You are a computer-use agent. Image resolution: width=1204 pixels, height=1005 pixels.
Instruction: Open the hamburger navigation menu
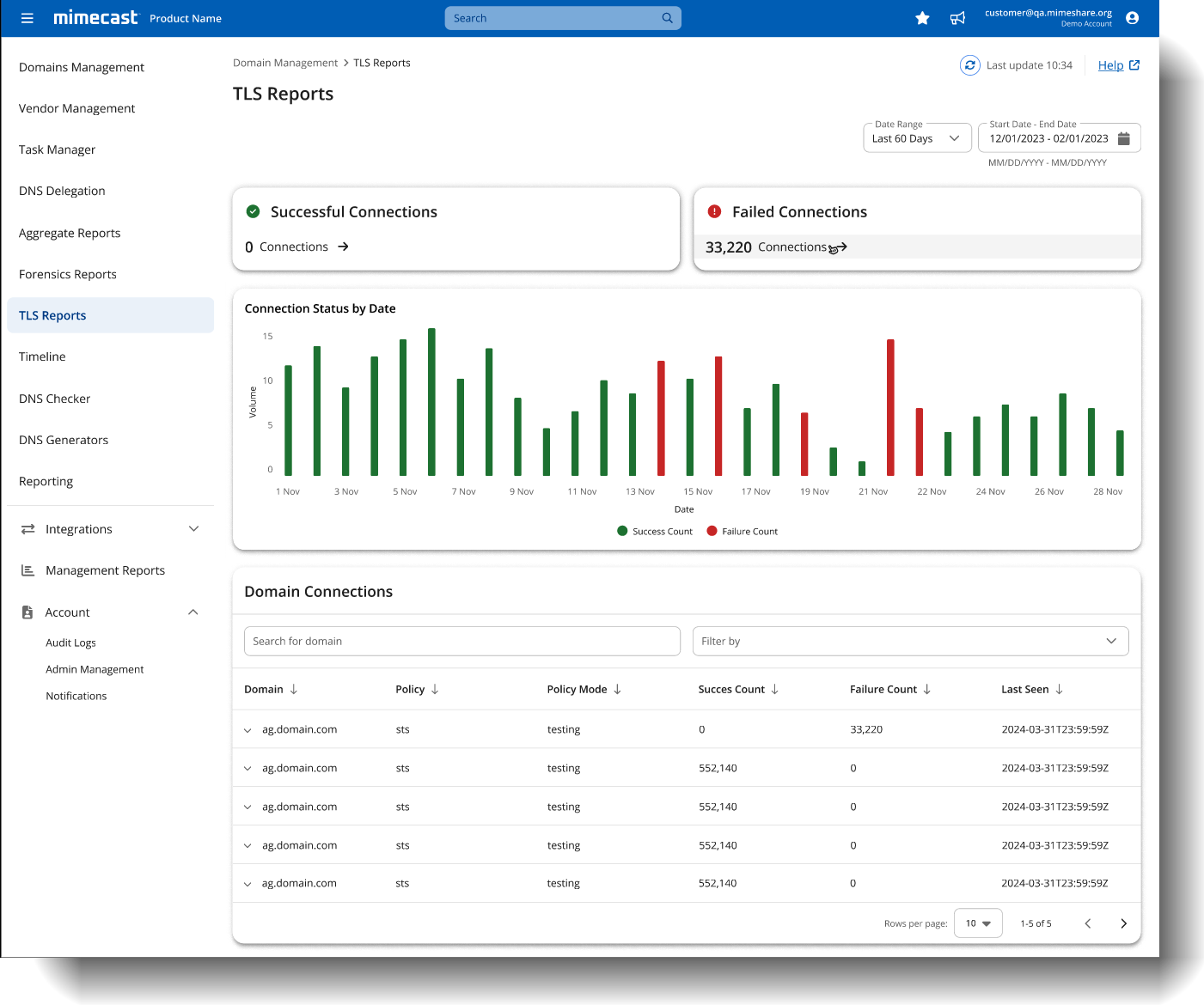click(x=27, y=17)
